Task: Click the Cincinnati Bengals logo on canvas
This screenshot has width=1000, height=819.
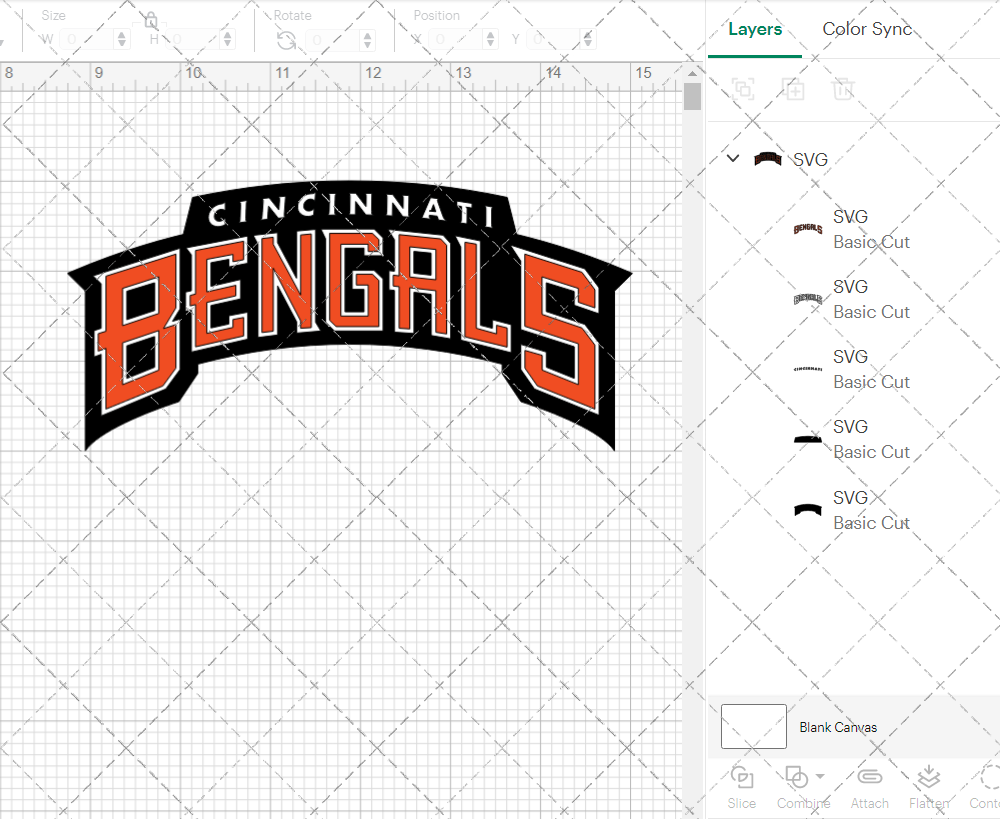Action: 349,315
